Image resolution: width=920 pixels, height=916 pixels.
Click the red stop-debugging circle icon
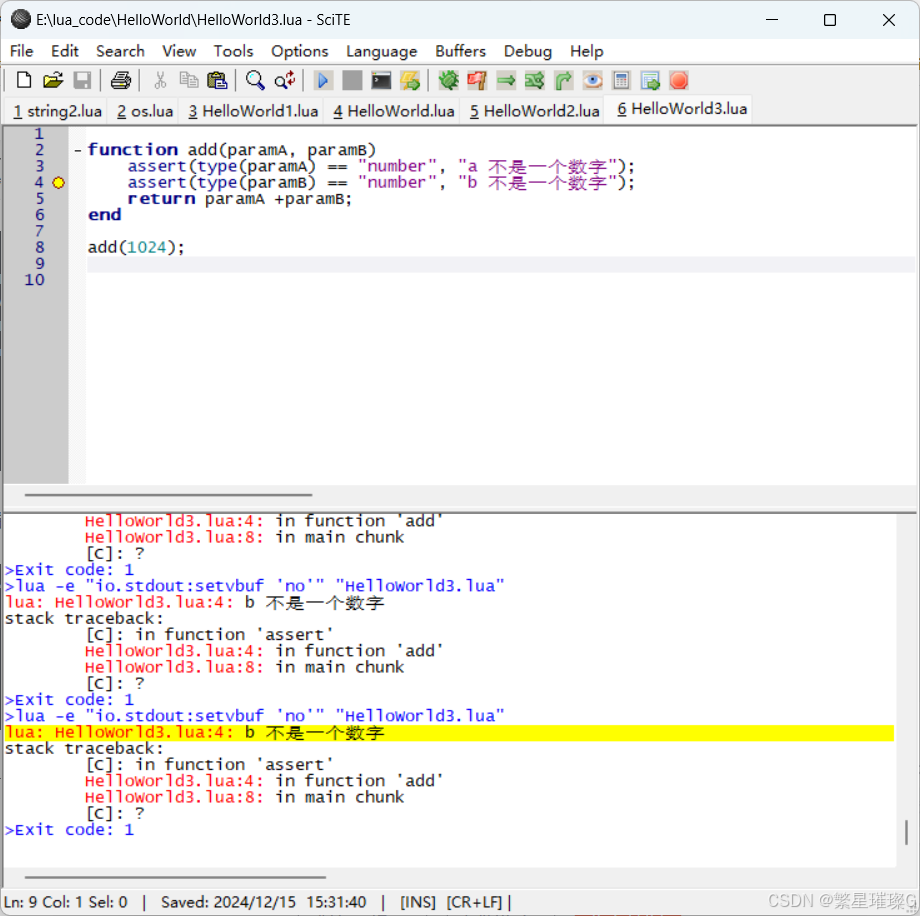[679, 80]
